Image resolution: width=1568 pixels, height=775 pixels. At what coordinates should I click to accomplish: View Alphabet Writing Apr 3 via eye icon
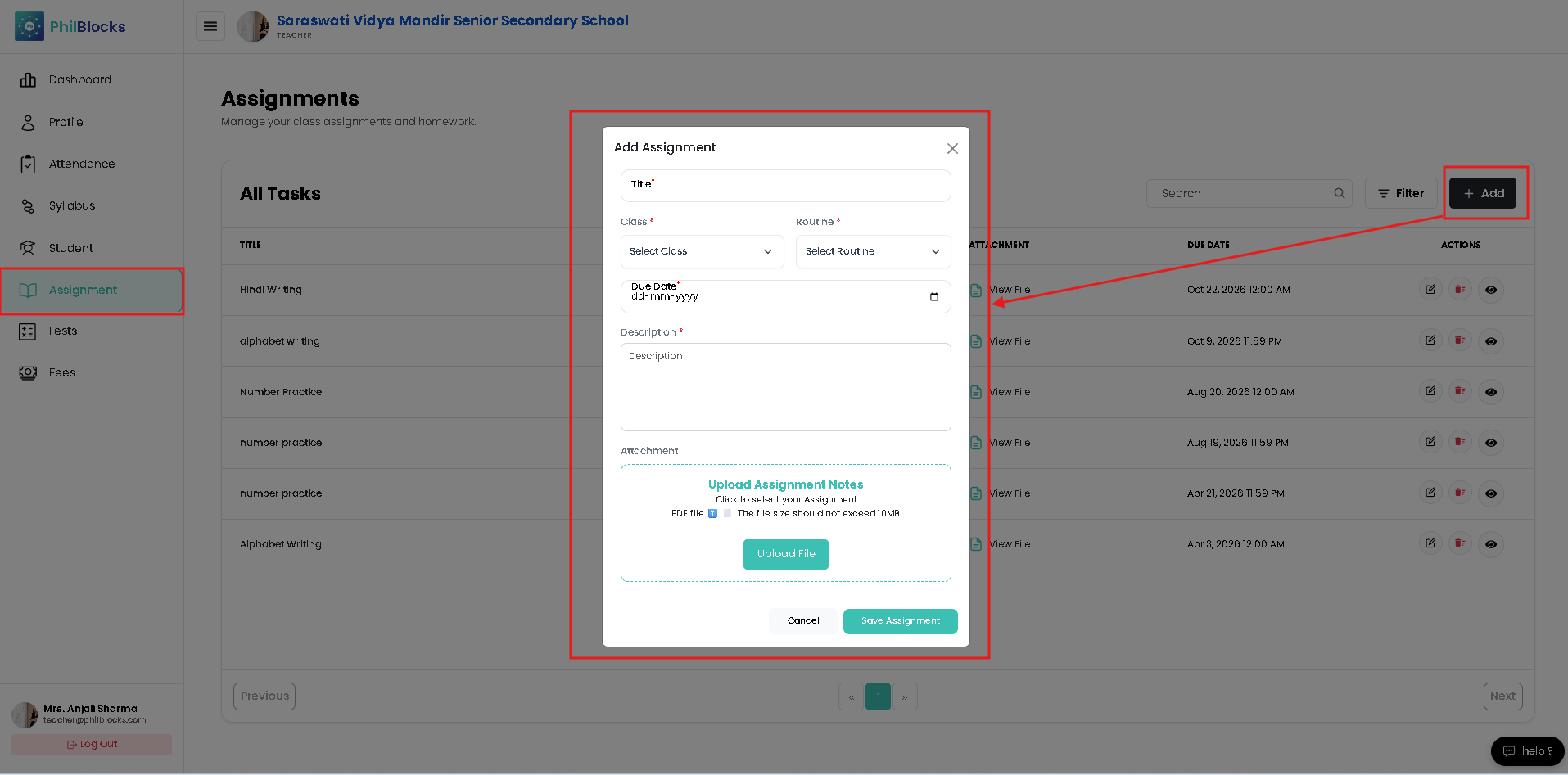tap(1491, 544)
